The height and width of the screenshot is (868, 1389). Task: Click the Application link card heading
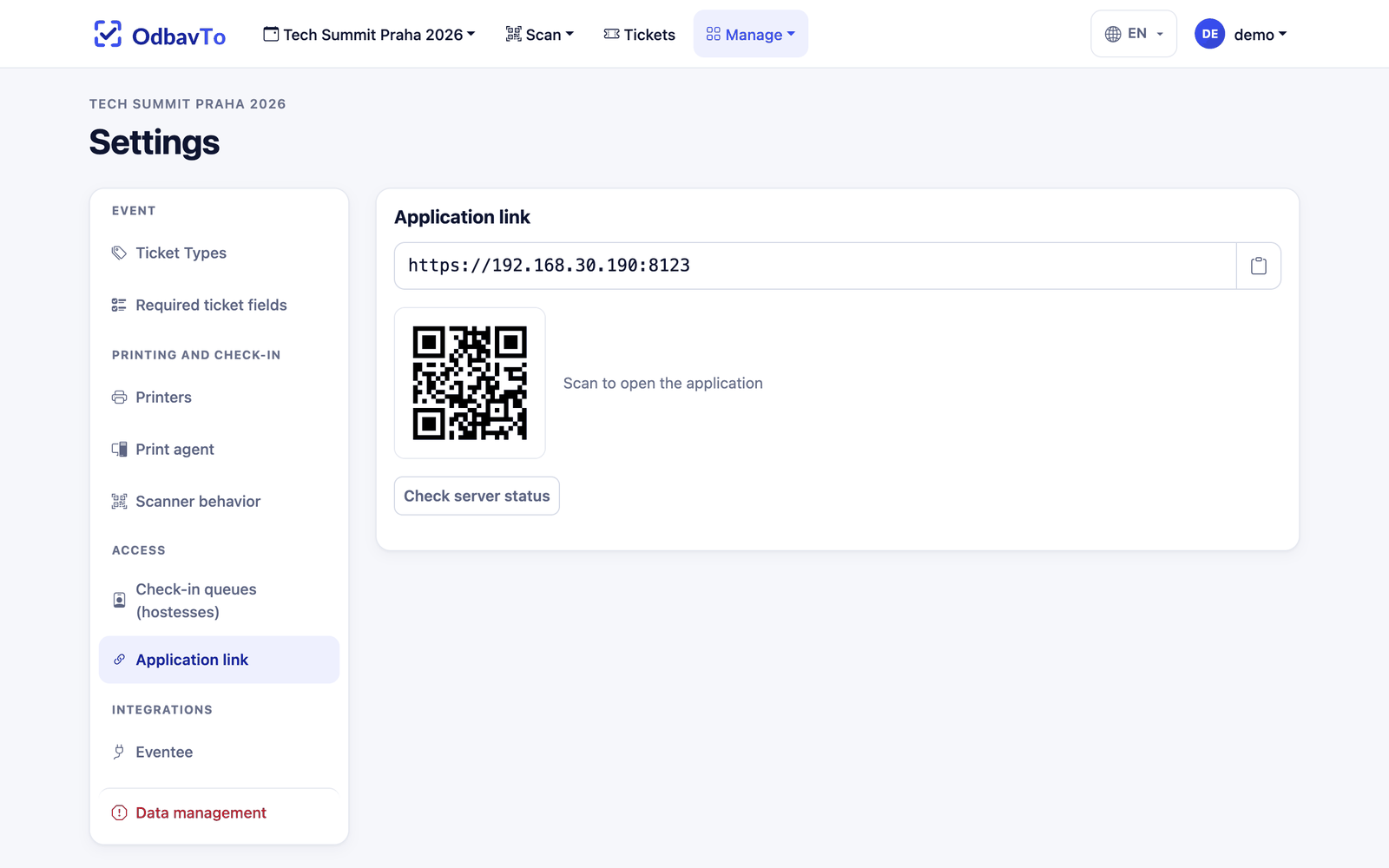pyautogui.click(x=462, y=217)
